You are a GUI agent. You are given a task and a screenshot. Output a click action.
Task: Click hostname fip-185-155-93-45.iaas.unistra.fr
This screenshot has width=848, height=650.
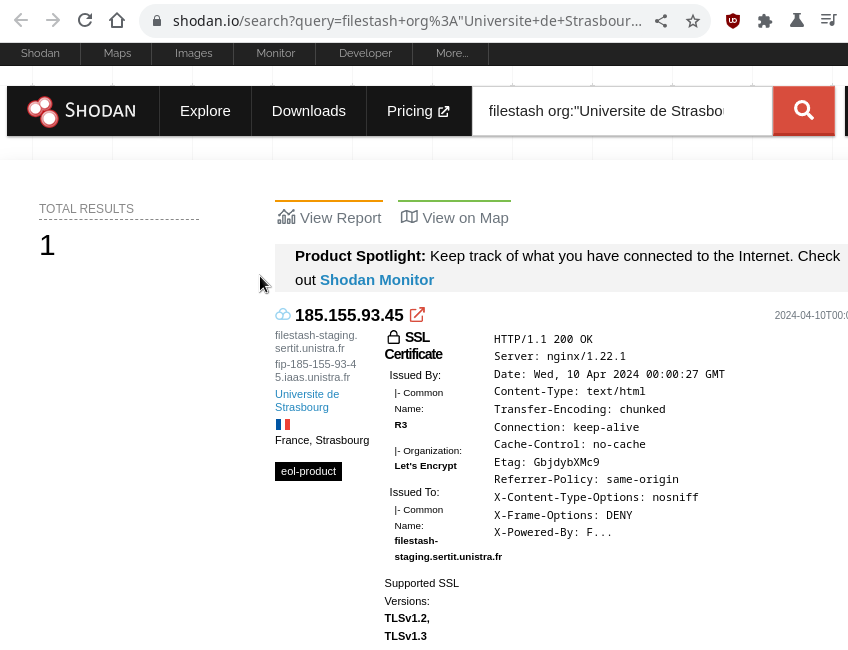[315, 370]
